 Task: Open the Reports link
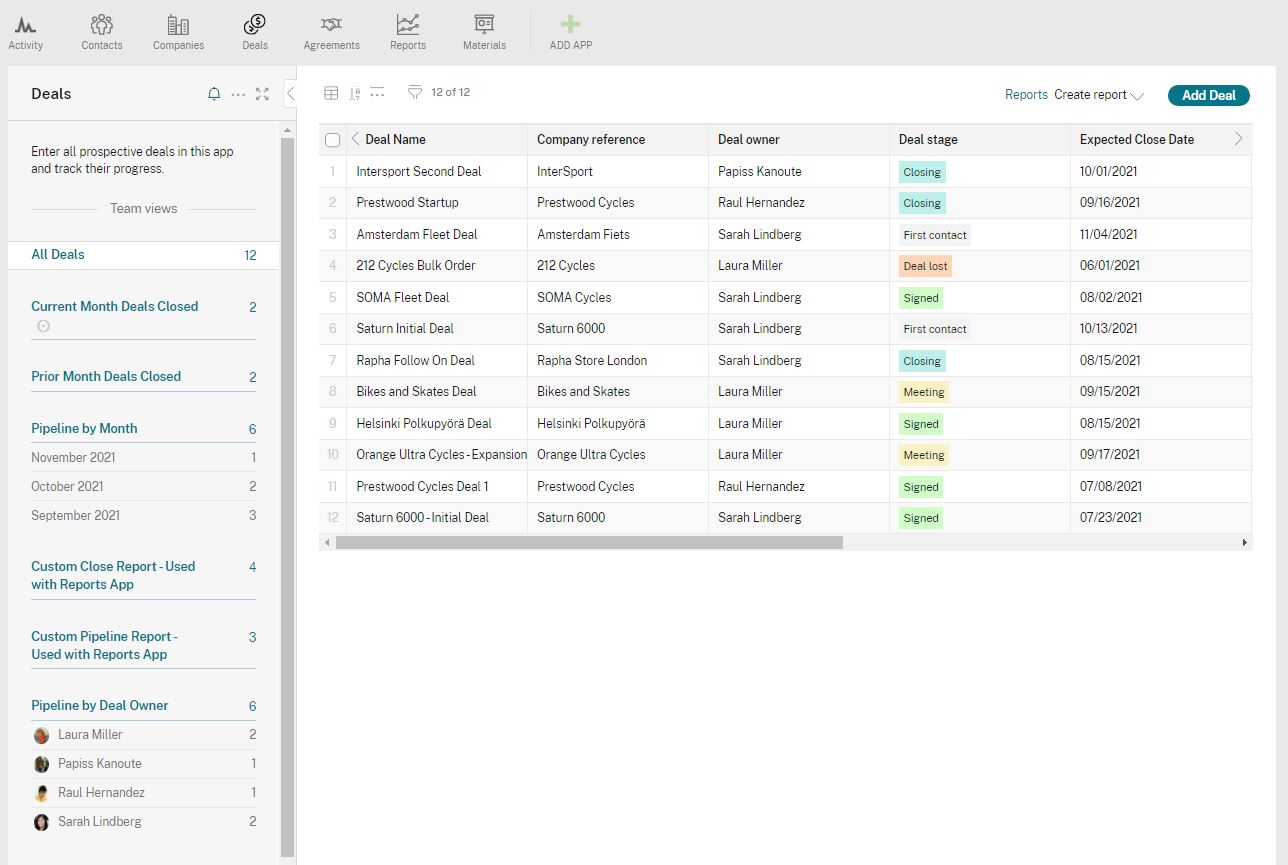pos(1026,95)
